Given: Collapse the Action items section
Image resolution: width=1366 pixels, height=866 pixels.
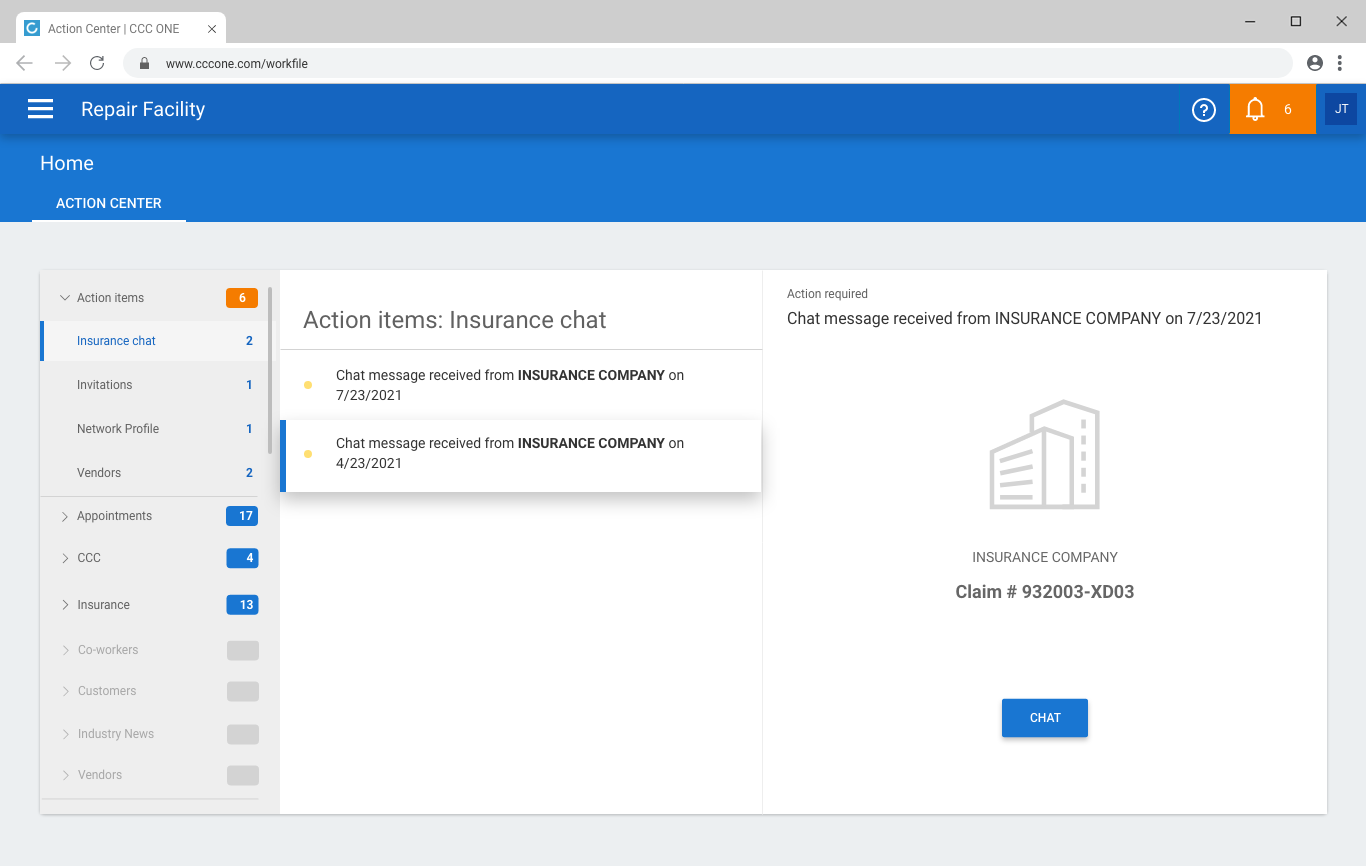Looking at the screenshot, I should click(65, 298).
